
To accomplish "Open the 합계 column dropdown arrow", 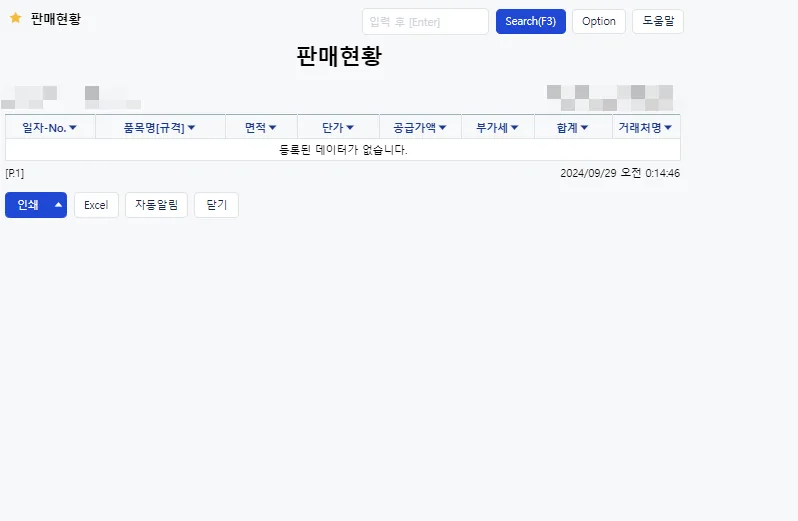I will (x=584, y=128).
